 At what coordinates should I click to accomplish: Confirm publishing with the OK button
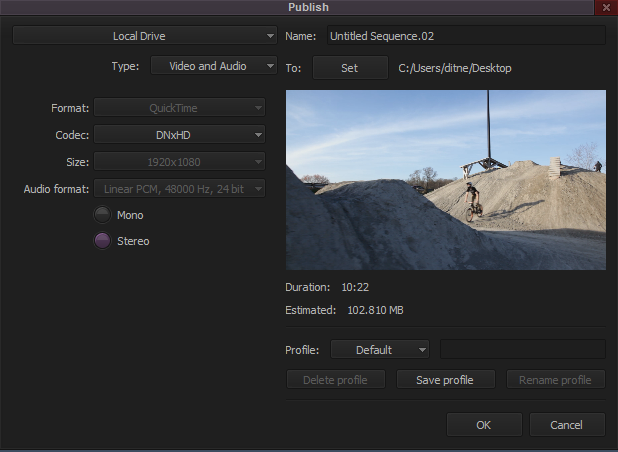(x=483, y=425)
